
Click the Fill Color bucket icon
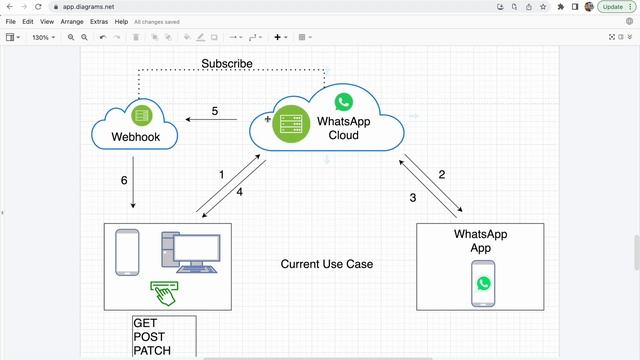coord(187,37)
